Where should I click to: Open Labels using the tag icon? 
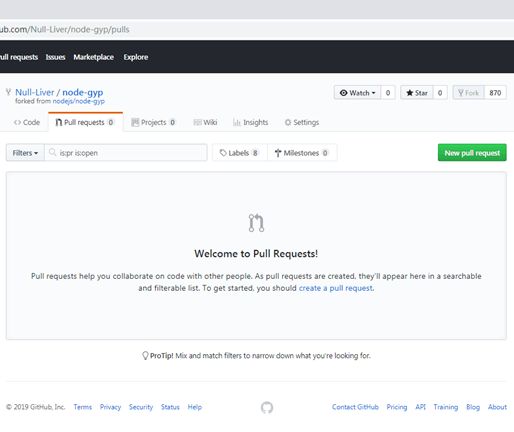pyautogui.click(x=223, y=153)
